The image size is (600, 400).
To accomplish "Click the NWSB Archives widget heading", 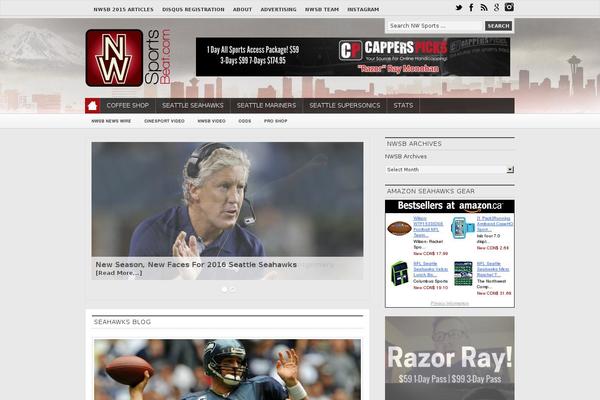I will tap(414, 144).
